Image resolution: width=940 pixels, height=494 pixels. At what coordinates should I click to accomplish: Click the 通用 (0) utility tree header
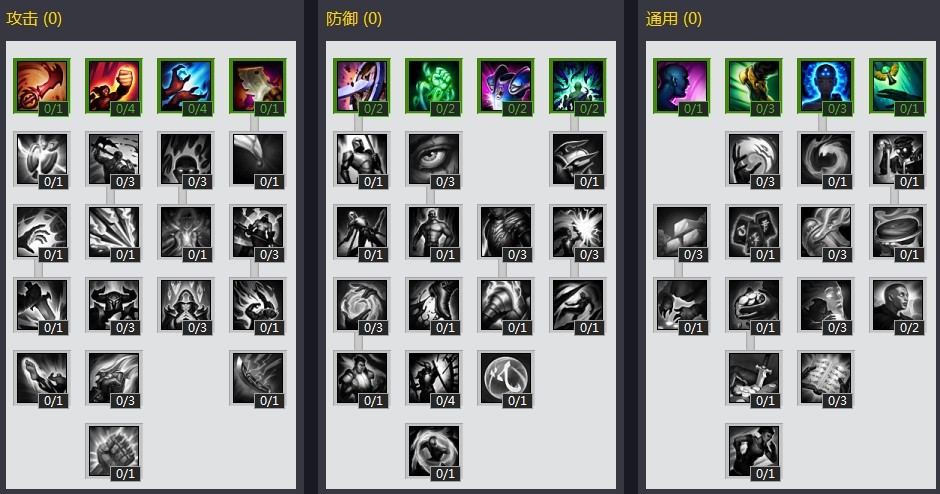click(x=673, y=19)
